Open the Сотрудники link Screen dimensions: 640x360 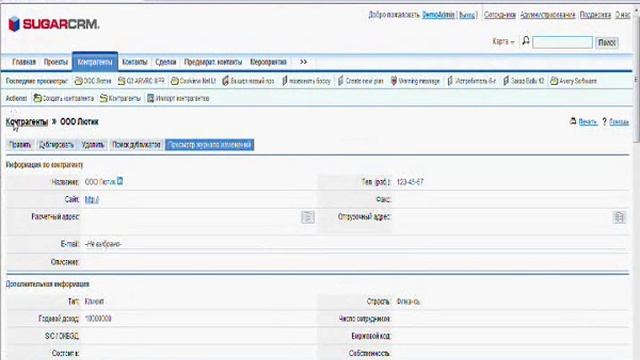[500, 15]
